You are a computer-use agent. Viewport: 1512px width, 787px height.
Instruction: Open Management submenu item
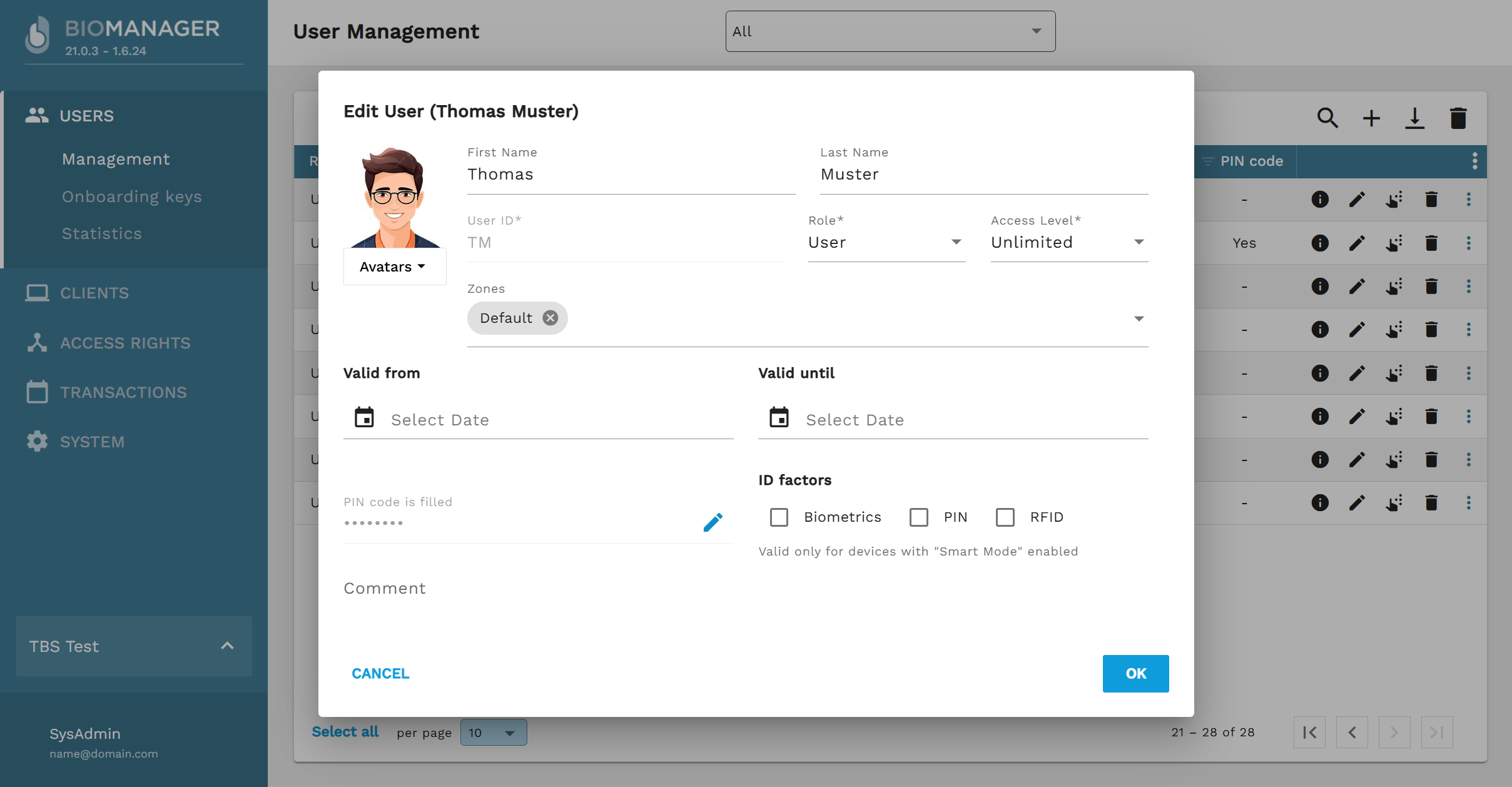tap(116, 159)
